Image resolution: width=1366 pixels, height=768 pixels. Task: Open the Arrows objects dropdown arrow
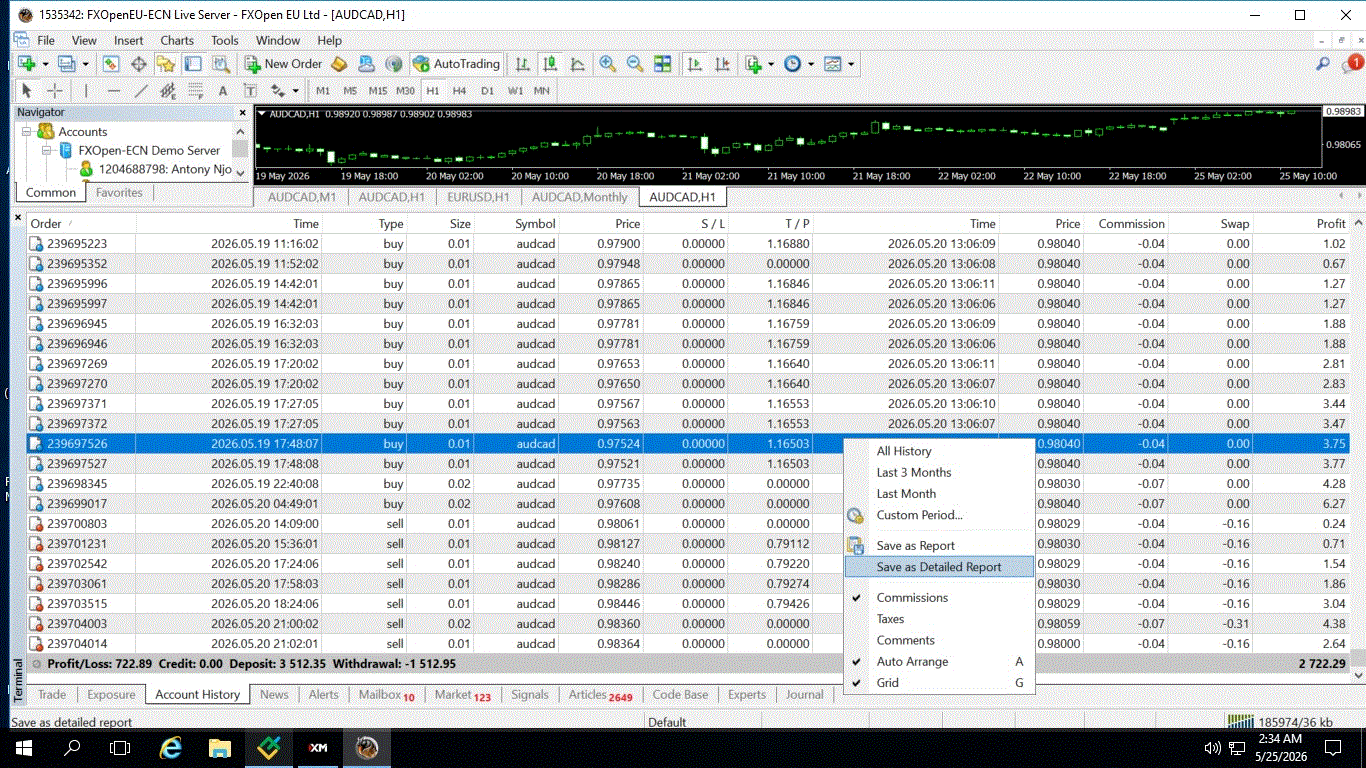tap(297, 90)
